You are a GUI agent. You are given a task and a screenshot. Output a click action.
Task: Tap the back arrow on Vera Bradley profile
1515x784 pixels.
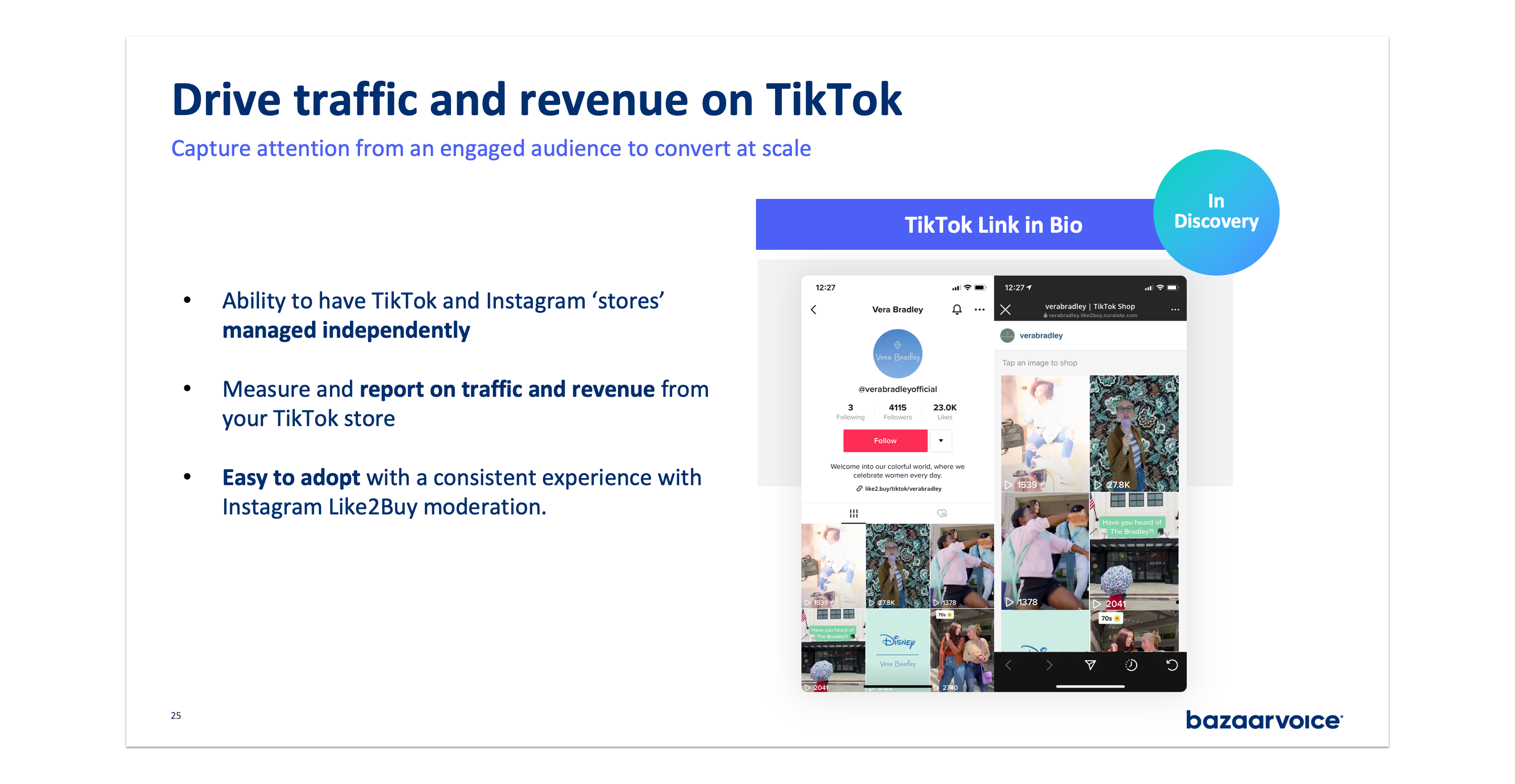point(814,310)
